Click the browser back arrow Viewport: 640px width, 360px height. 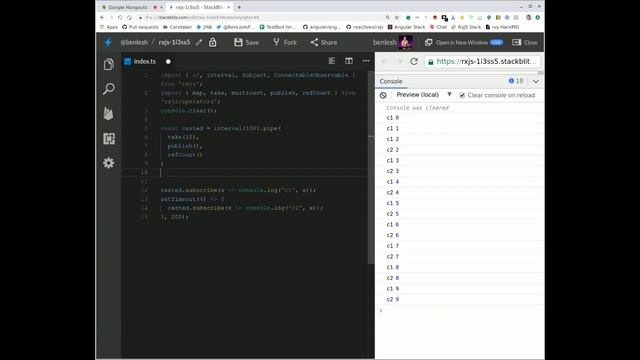click(x=102, y=18)
